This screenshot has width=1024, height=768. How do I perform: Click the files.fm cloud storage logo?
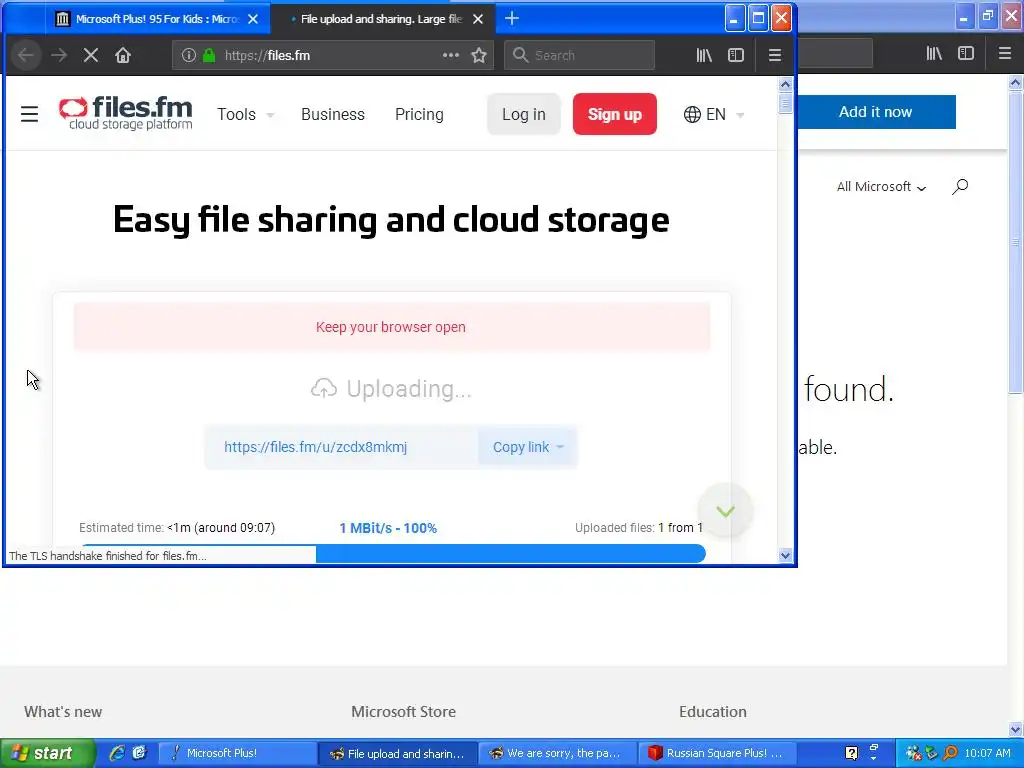point(125,114)
